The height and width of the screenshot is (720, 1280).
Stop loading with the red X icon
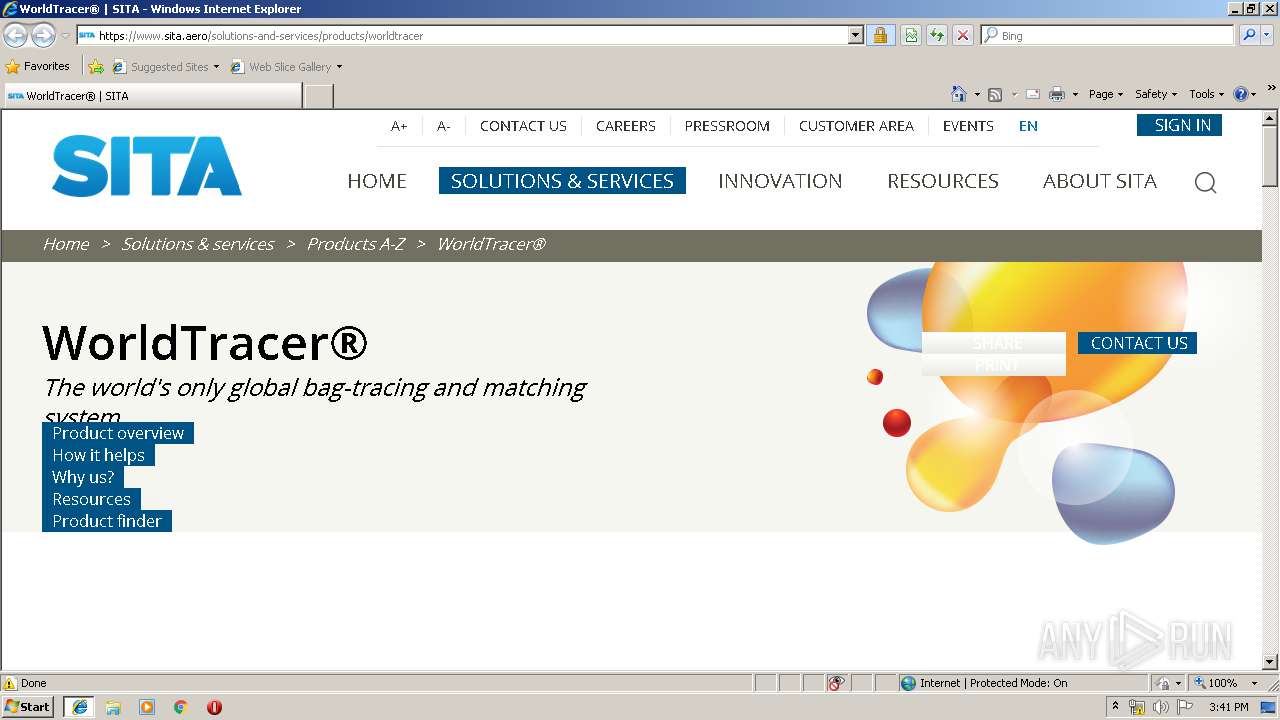(963, 35)
